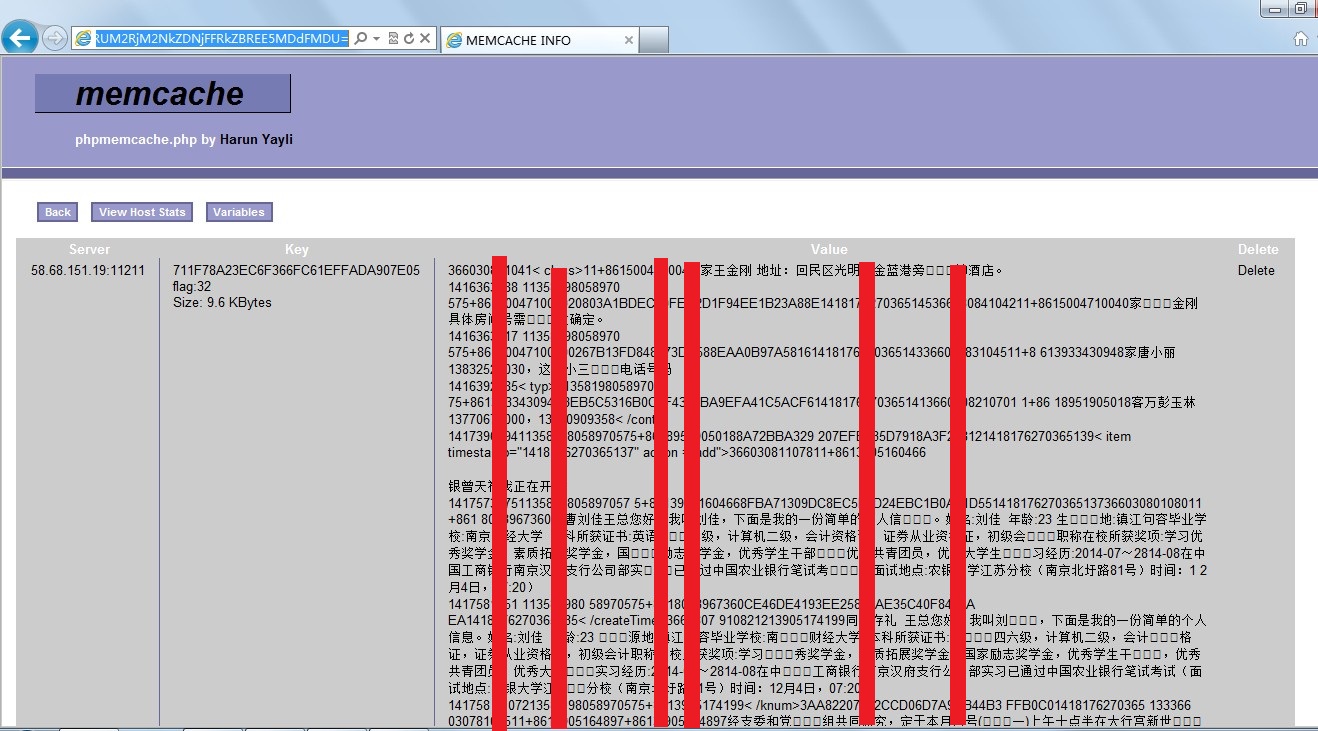Open the Variables page button
Screen dimensions: 1318x731
tap(239, 212)
